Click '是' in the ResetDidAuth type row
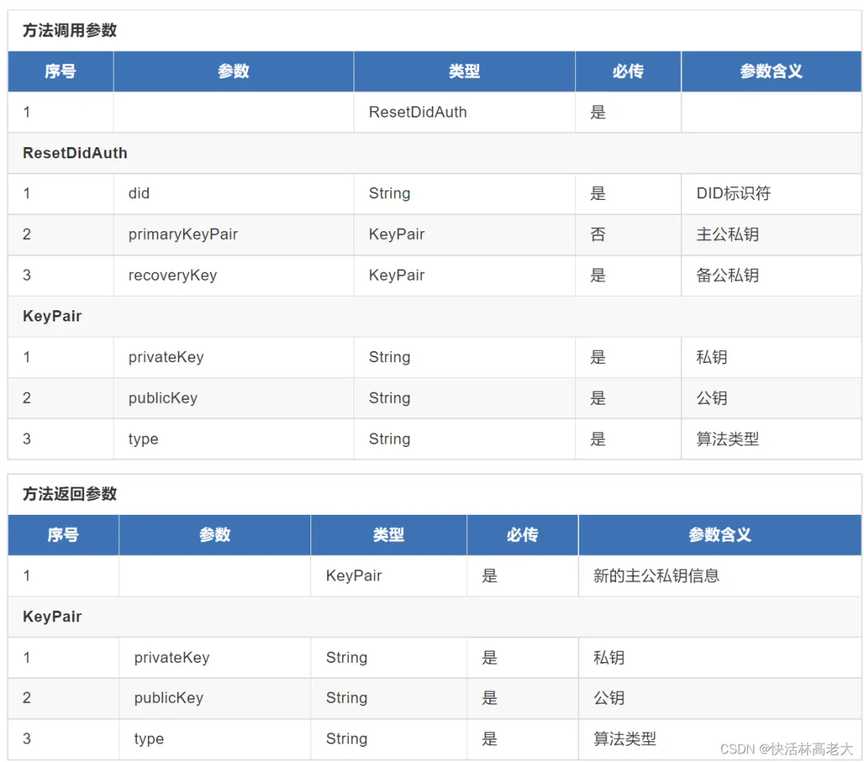864x762 pixels. [598, 112]
